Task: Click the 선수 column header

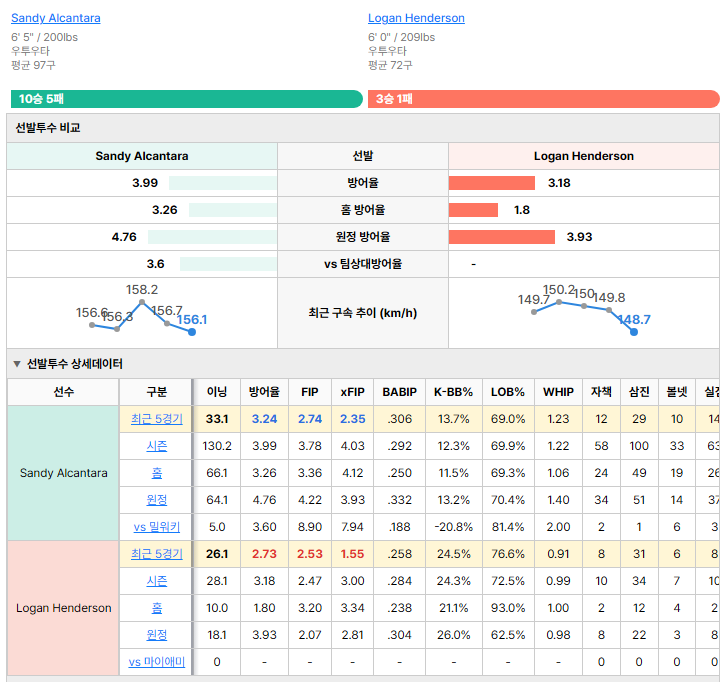Action: tap(63, 392)
